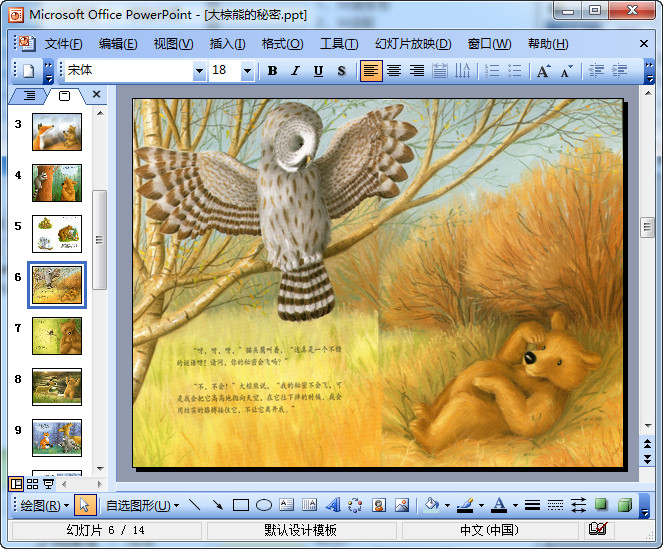This screenshot has width=663, height=549.
Task: Open the line color dropdown arrow
Action: tap(481, 505)
